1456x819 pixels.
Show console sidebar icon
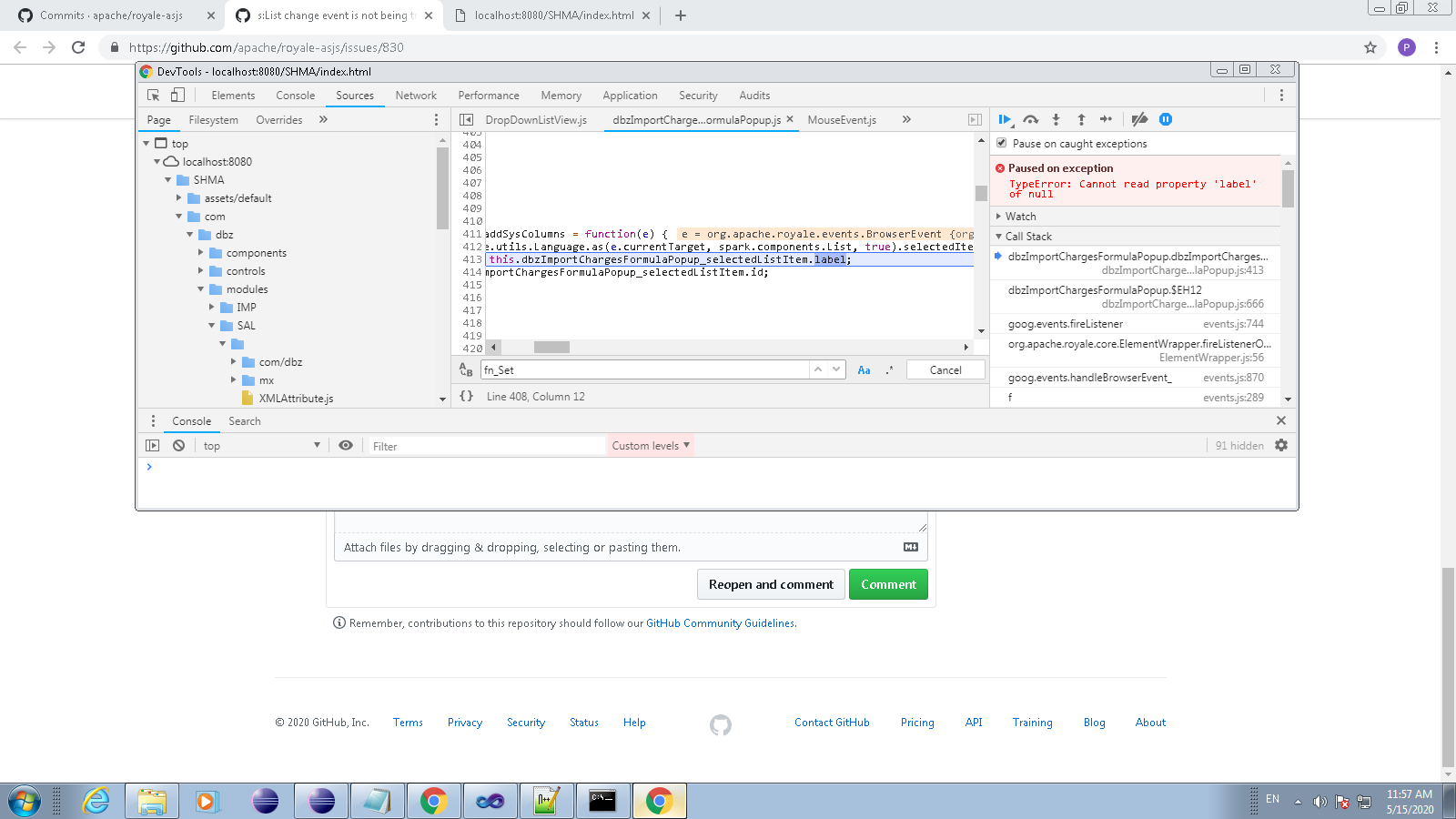(x=152, y=445)
